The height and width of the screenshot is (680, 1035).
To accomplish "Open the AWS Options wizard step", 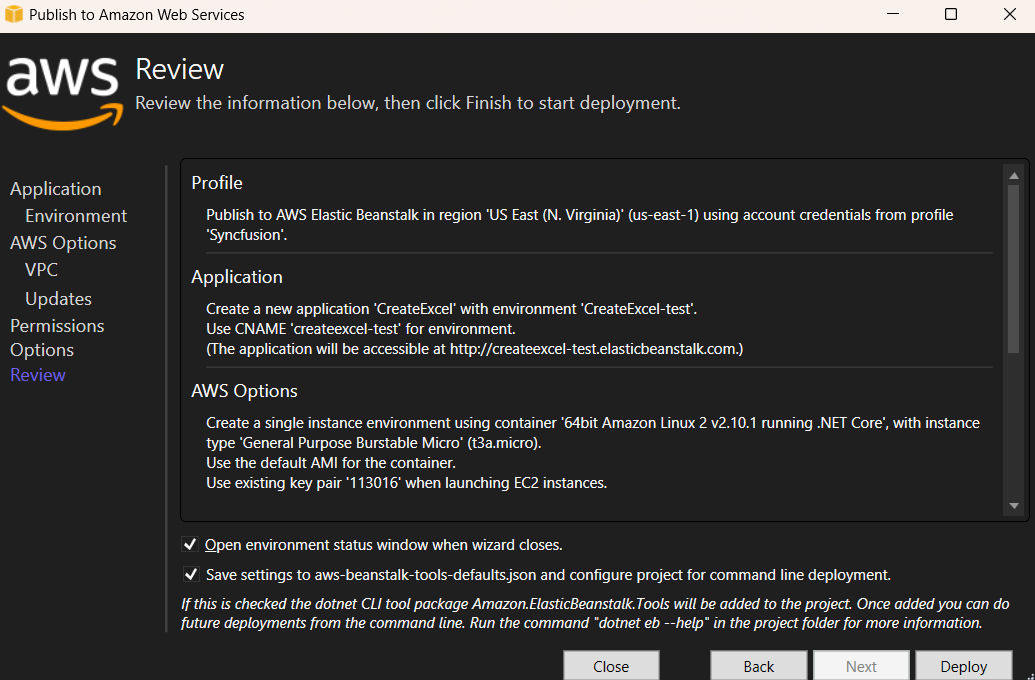I will pyautogui.click(x=63, y=243).
